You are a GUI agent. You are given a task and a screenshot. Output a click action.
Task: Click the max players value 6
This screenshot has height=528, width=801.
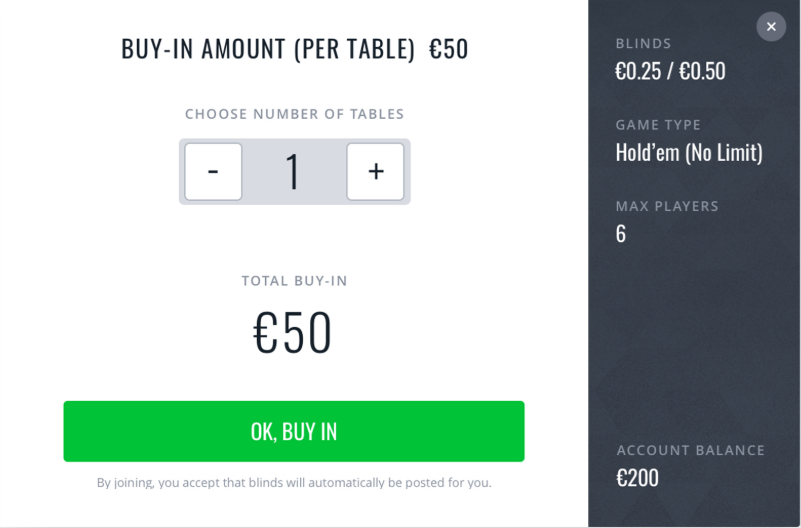[621, 234]
